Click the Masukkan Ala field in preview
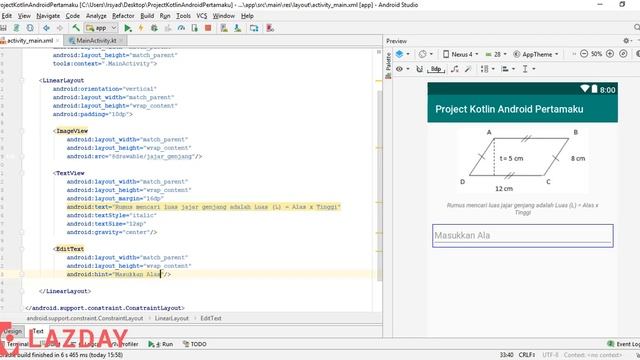The width and height of the screenshot is (640, 360). pyautogui.click(x=522, y=236)
